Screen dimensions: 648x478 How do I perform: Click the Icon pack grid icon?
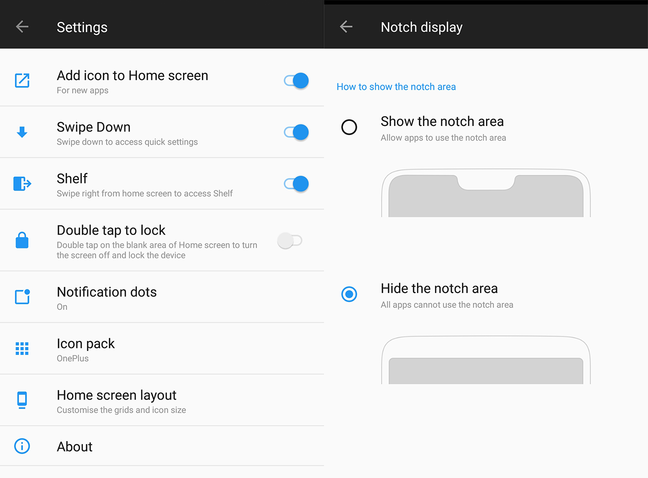point(22,349)
